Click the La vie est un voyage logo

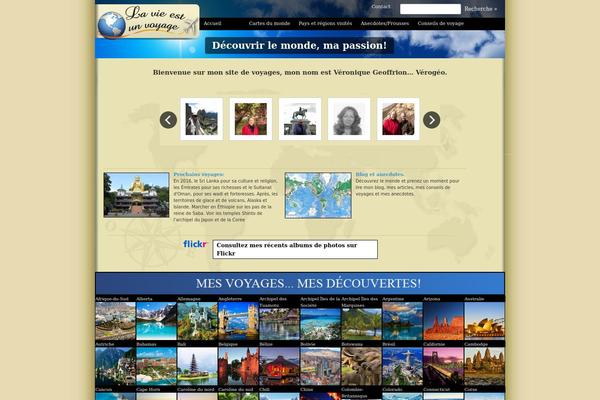point(148,21)
